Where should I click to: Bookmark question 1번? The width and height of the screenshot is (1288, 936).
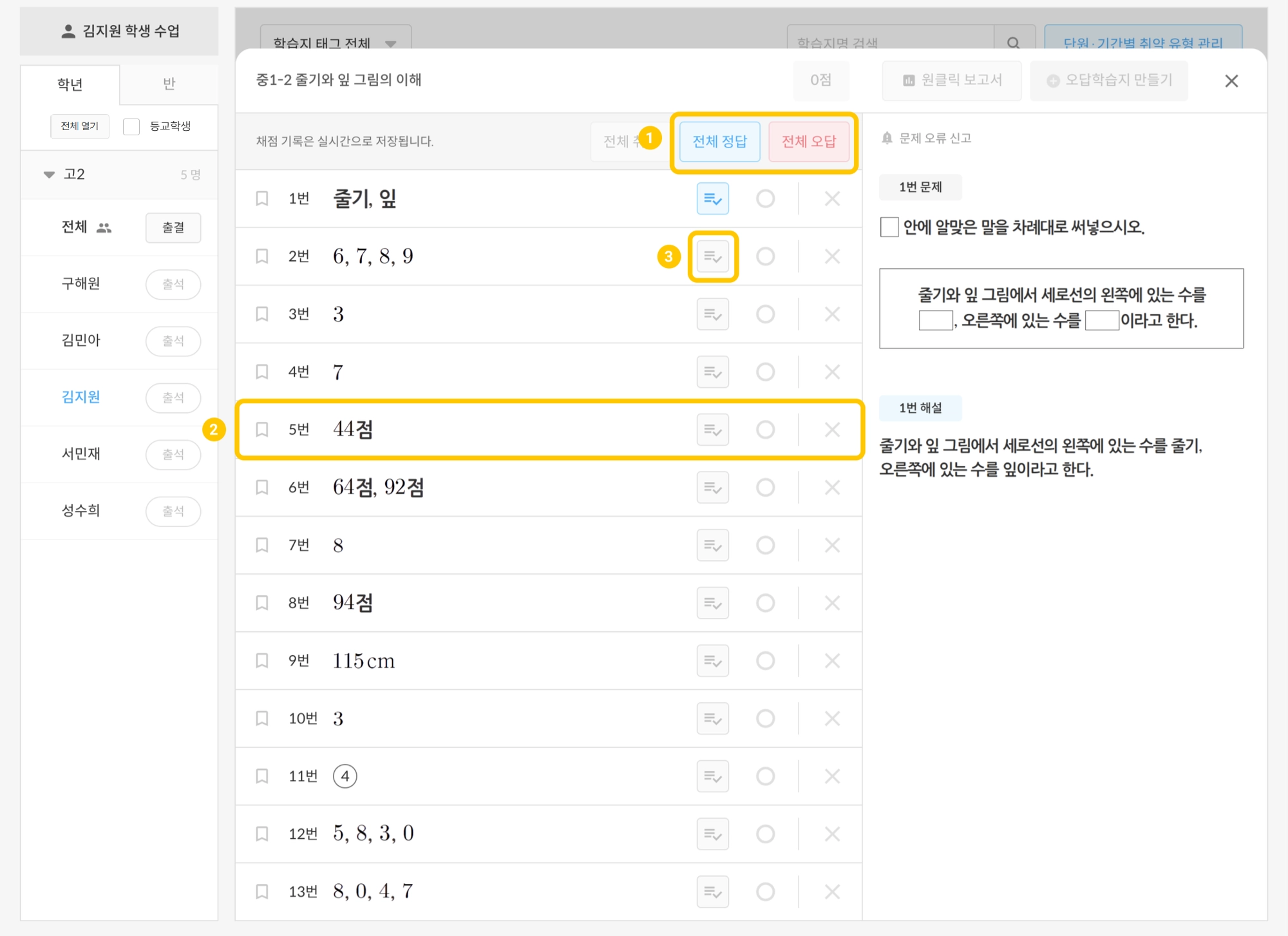point(262,198)
